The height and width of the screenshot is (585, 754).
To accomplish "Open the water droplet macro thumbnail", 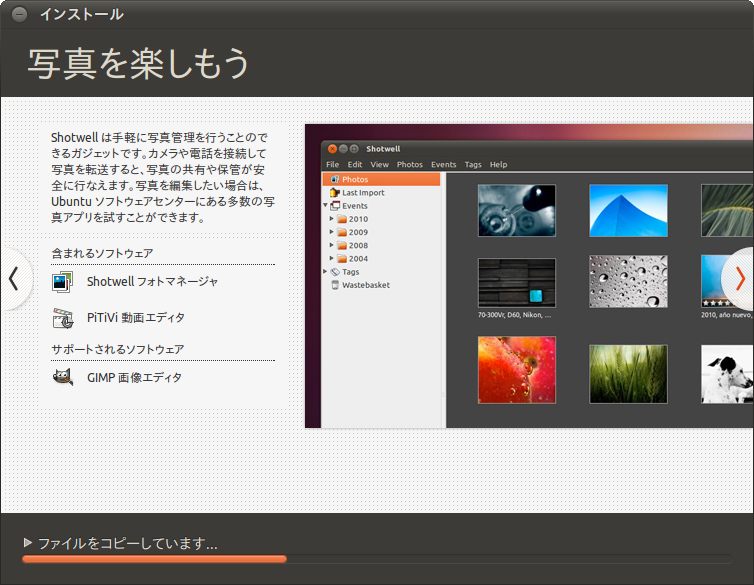I will [517, 211].
